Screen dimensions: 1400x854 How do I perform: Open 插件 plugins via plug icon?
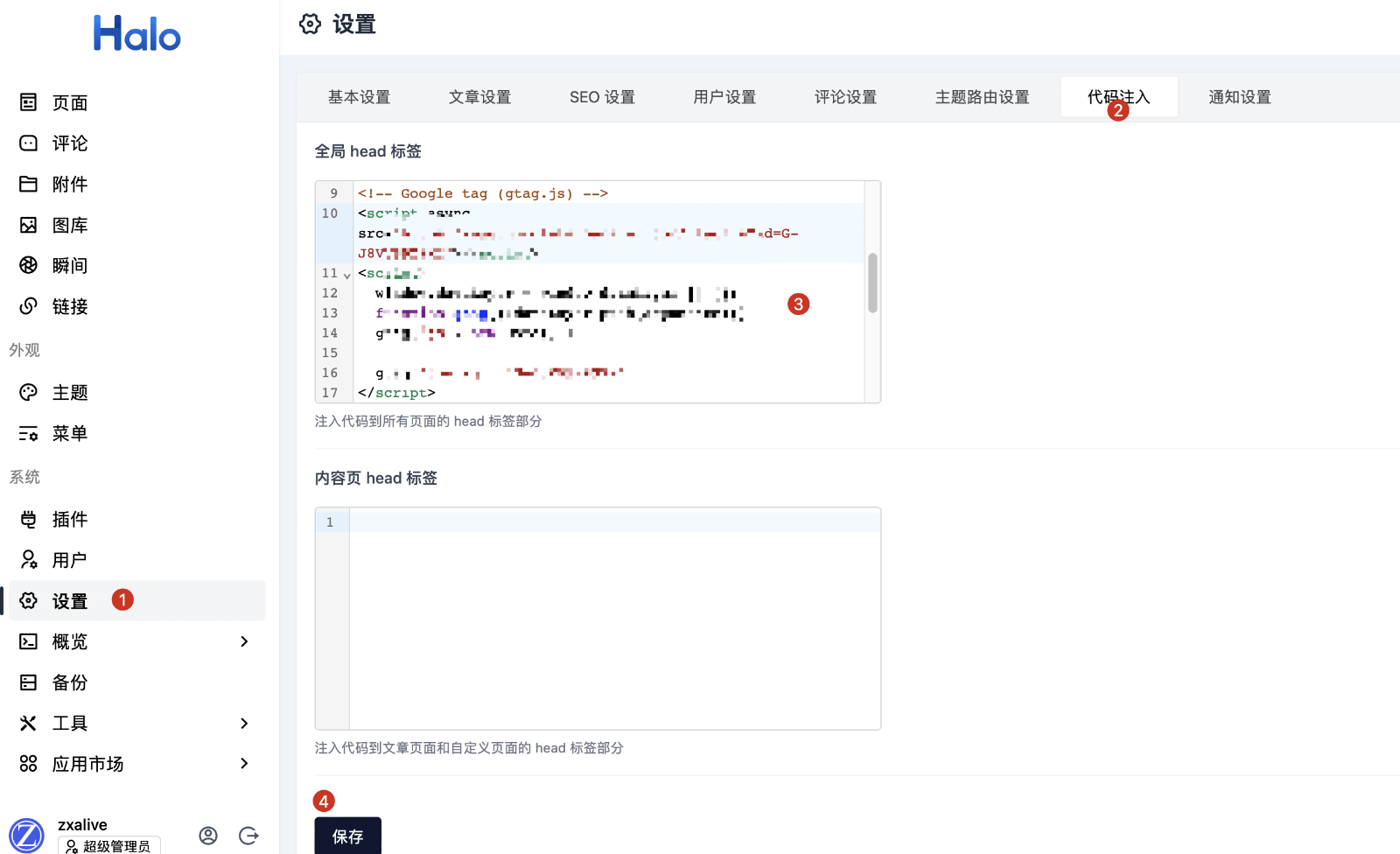pos(29,520)
